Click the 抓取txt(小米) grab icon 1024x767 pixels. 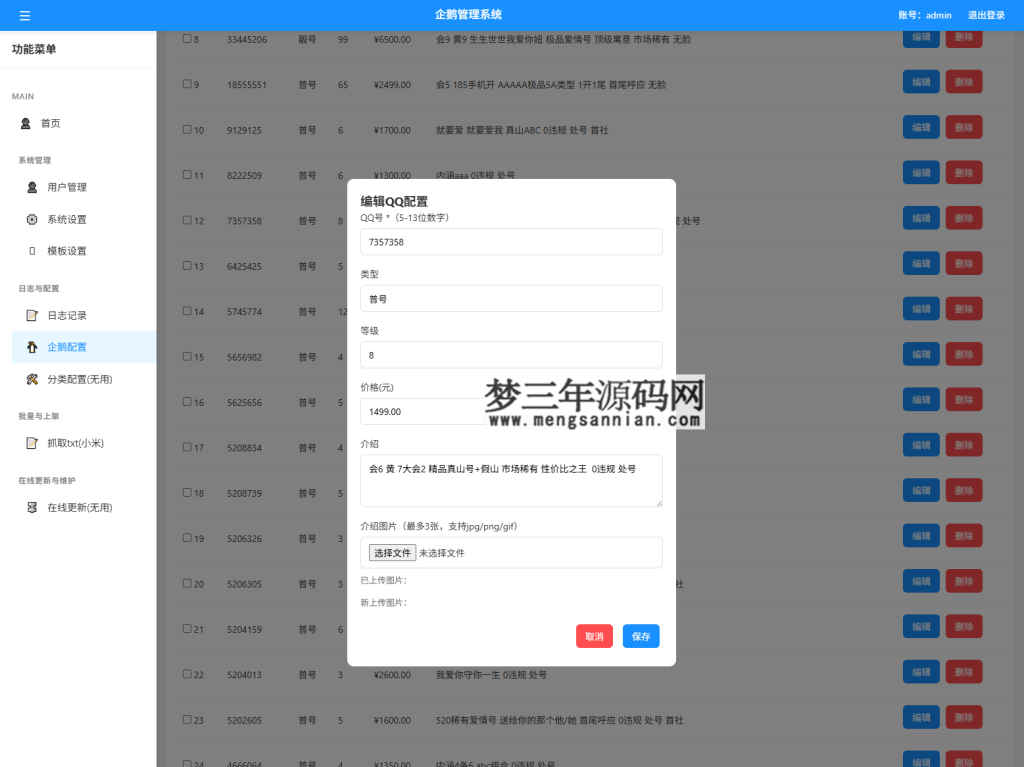[x=33, y=443]
